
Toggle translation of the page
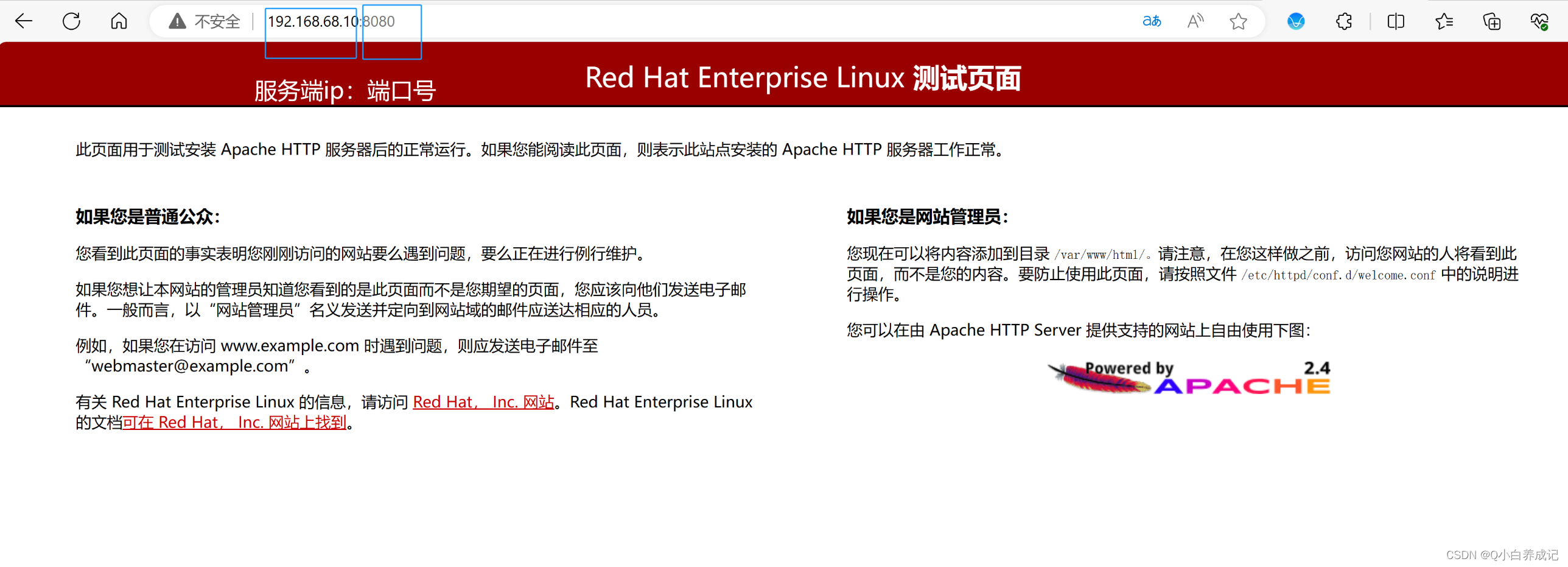(x=1151, y=21)
